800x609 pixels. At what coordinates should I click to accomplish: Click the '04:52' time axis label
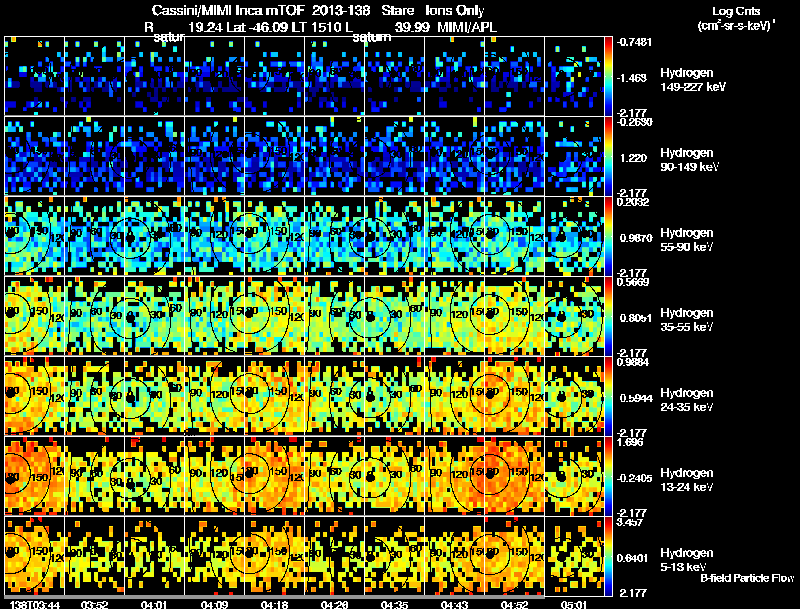pos(514,605)
